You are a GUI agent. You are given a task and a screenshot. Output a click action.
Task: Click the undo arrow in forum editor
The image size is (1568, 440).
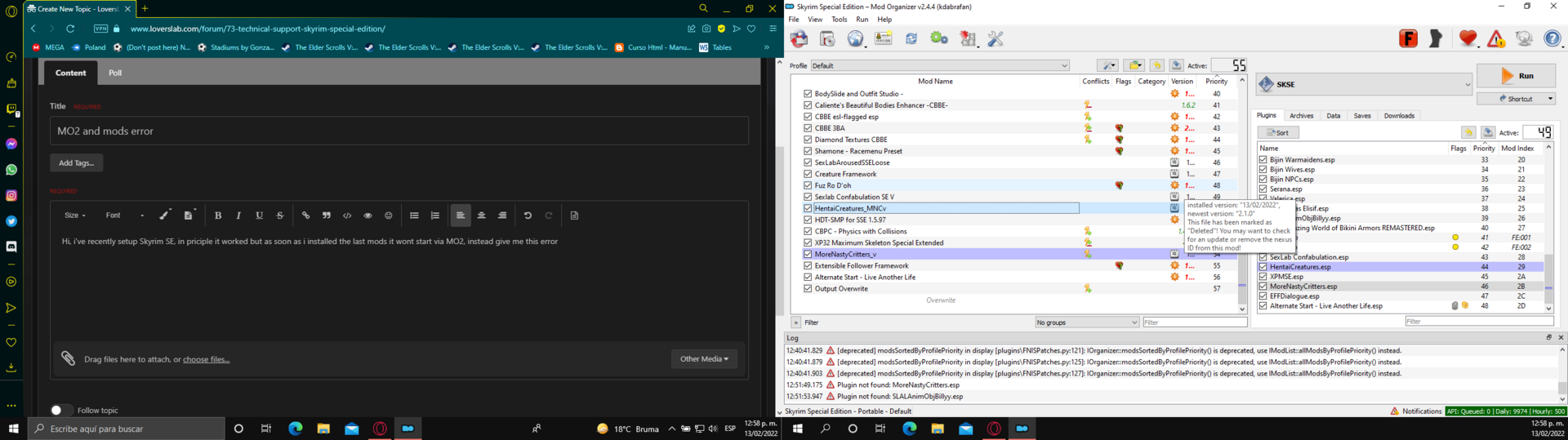click(528, 216)
